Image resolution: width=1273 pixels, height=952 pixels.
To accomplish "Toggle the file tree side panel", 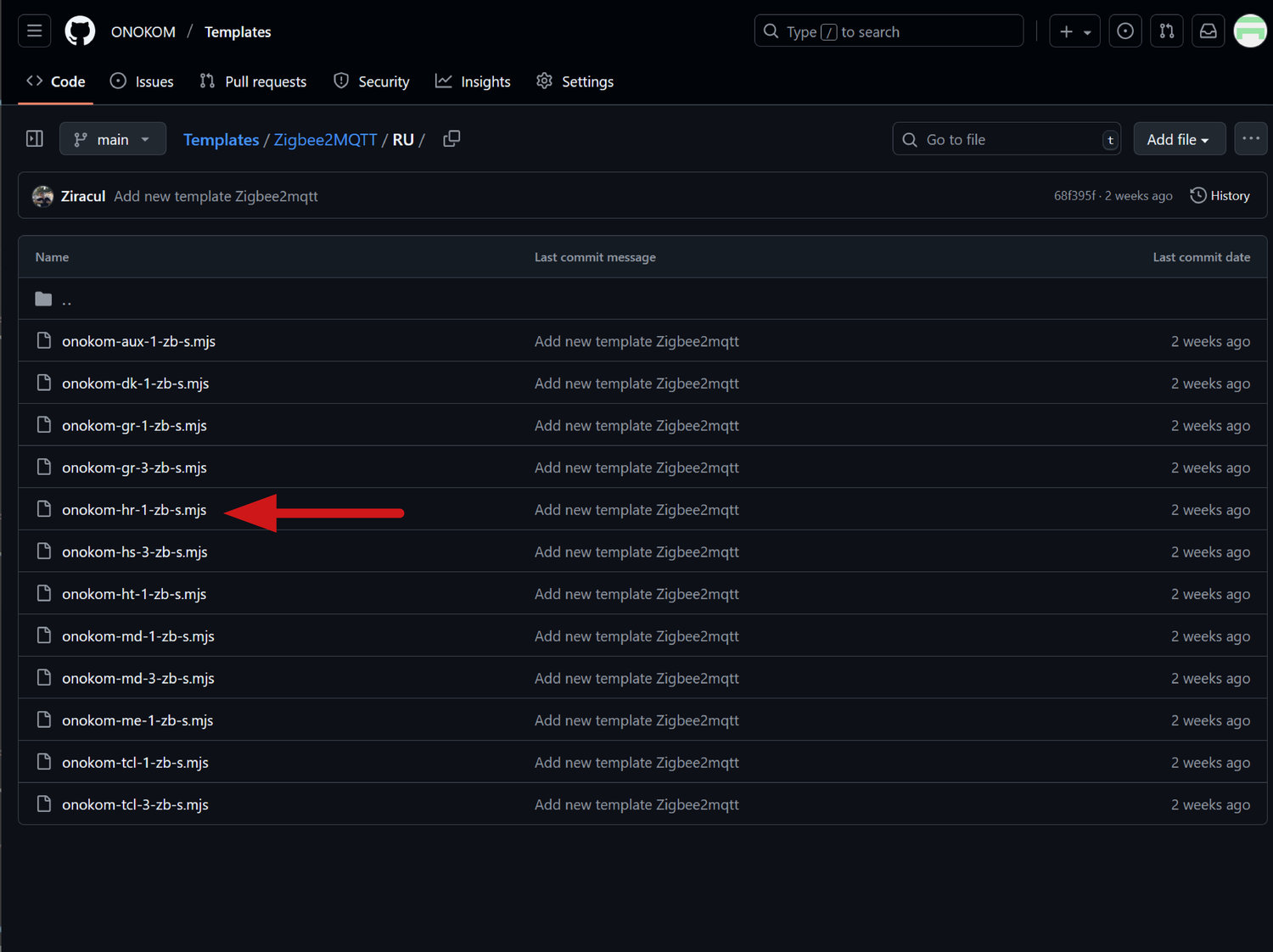I will click(x=35, y=138).
